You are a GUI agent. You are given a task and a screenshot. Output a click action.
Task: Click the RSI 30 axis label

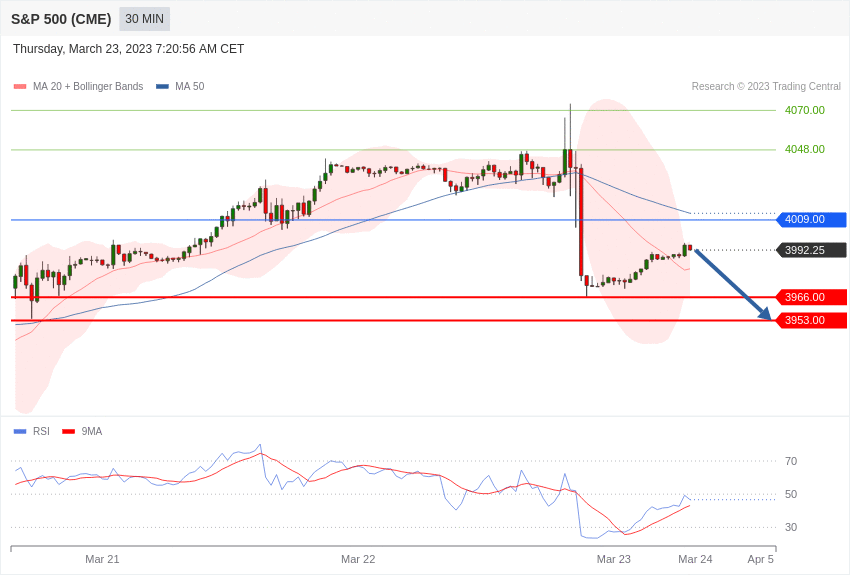(791, 527)
